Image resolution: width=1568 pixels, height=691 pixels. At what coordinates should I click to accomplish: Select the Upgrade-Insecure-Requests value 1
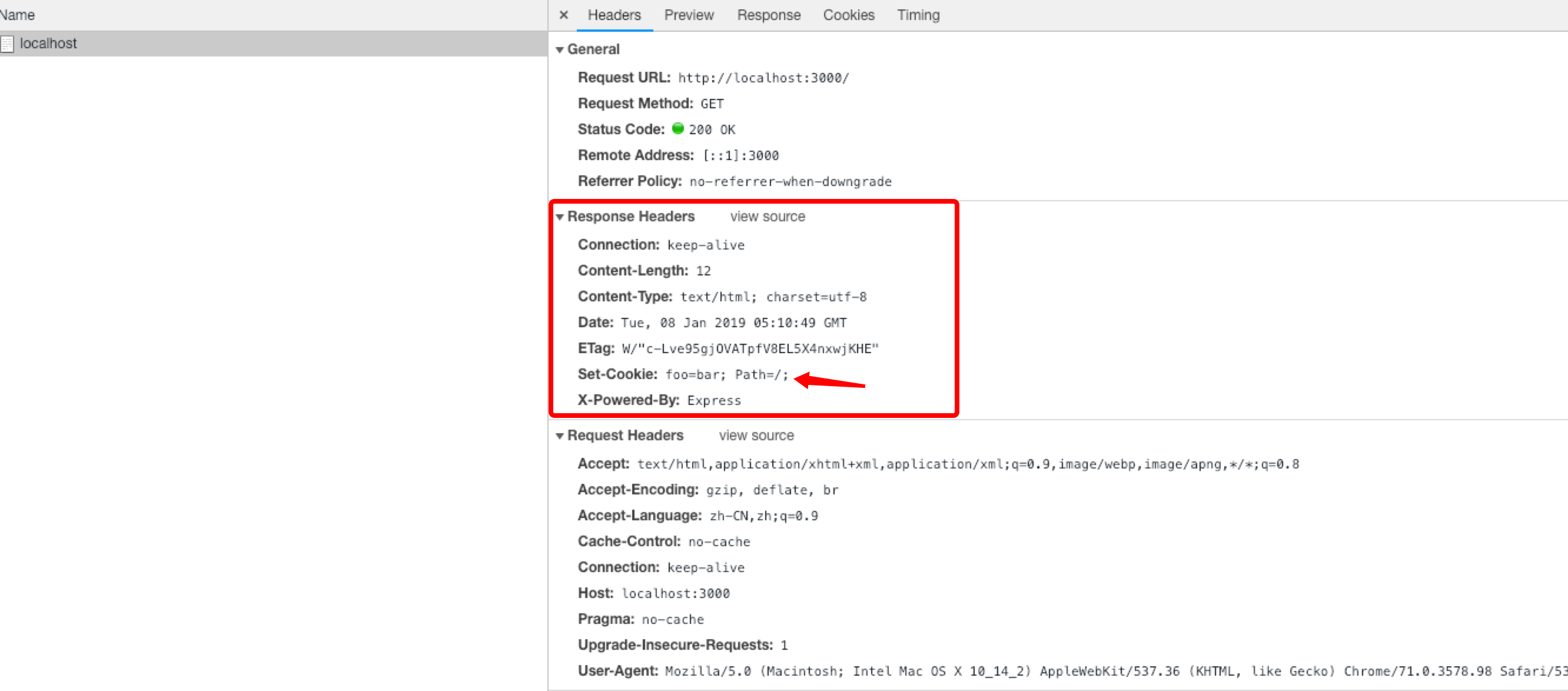pyautogui.click(x=784, y=645)
